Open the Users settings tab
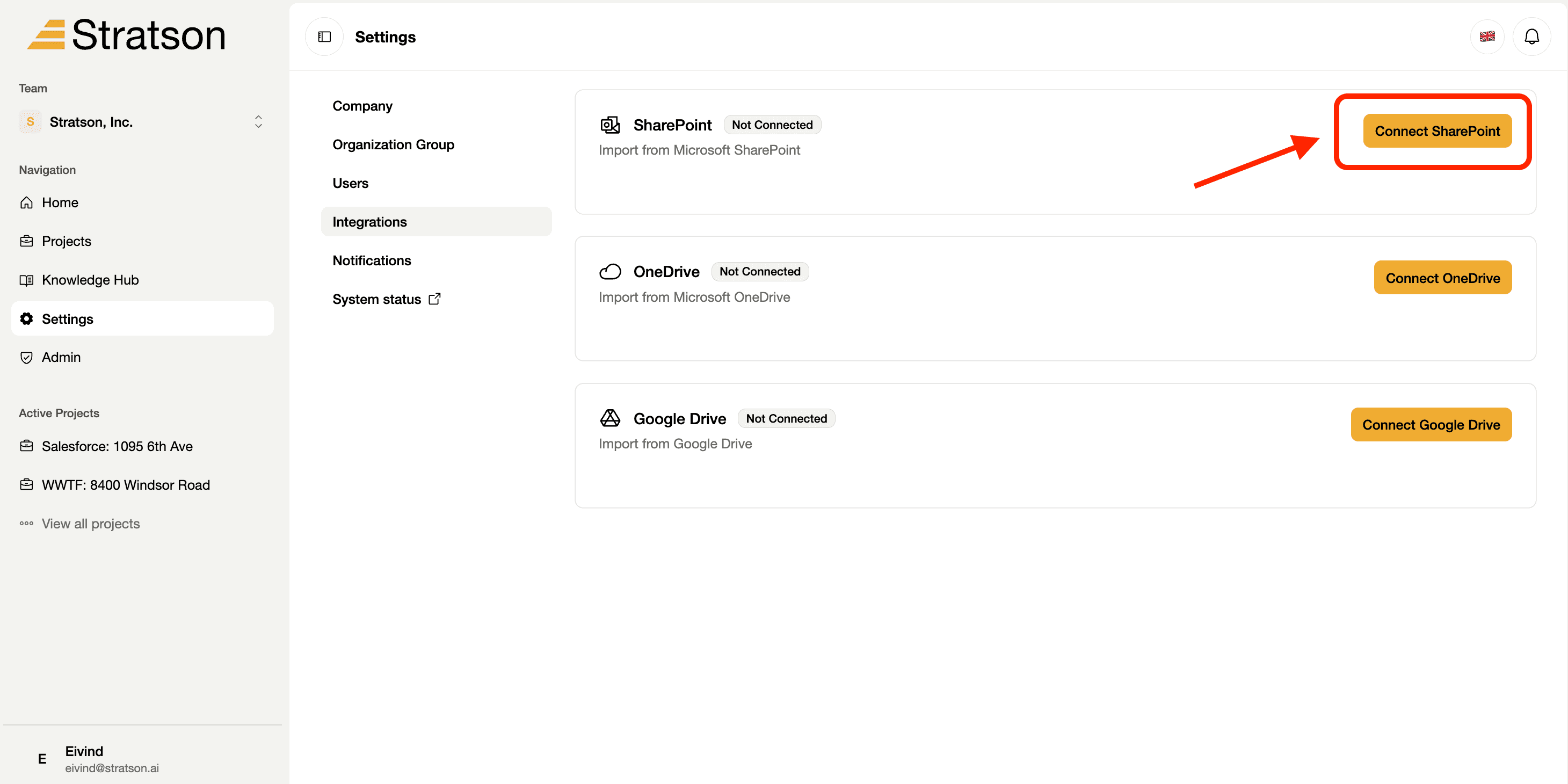Viewport: 1568px width, 784px height. [x=436, y=183]
